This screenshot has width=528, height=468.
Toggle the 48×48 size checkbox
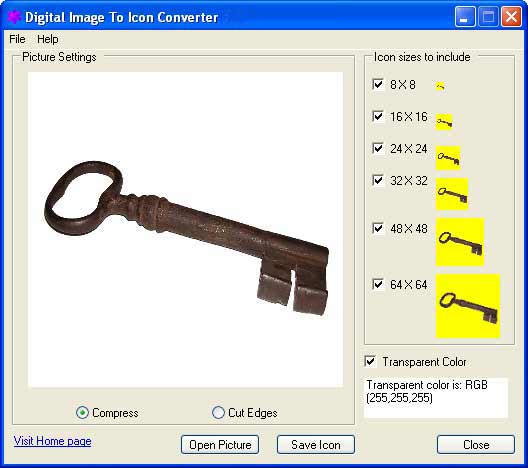[378, 228]
